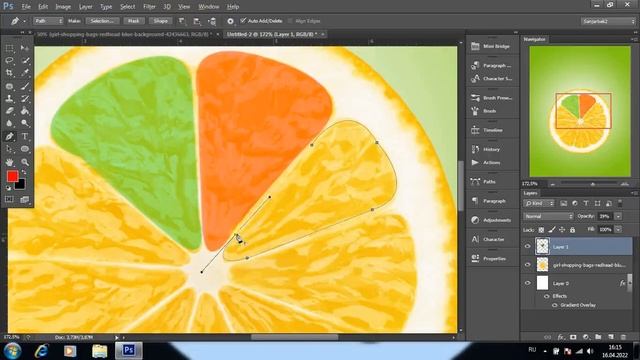Hide Layer 0 visibility eye

click(527, 283)
